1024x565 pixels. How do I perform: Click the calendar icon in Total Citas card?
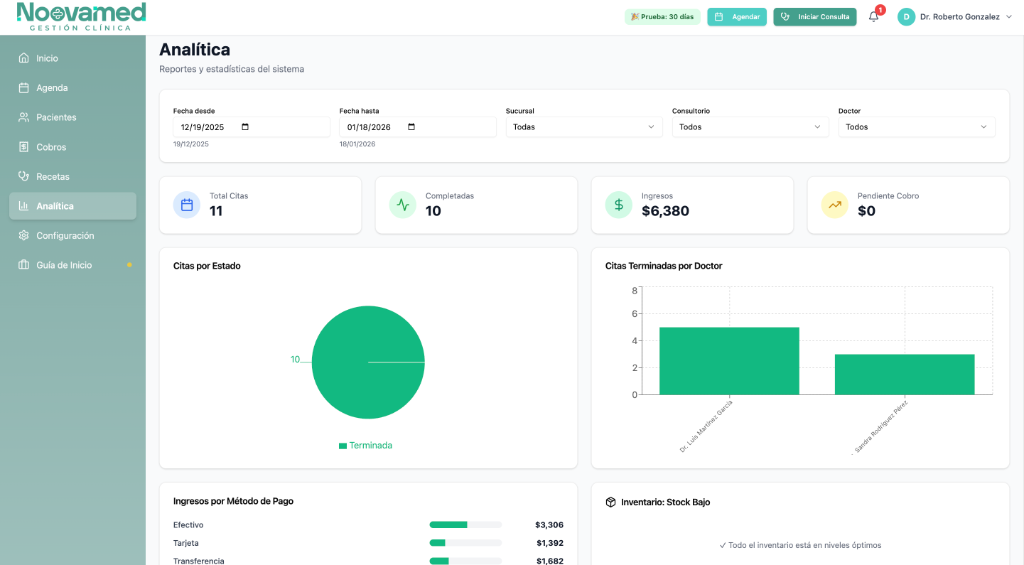click(187, 205)
